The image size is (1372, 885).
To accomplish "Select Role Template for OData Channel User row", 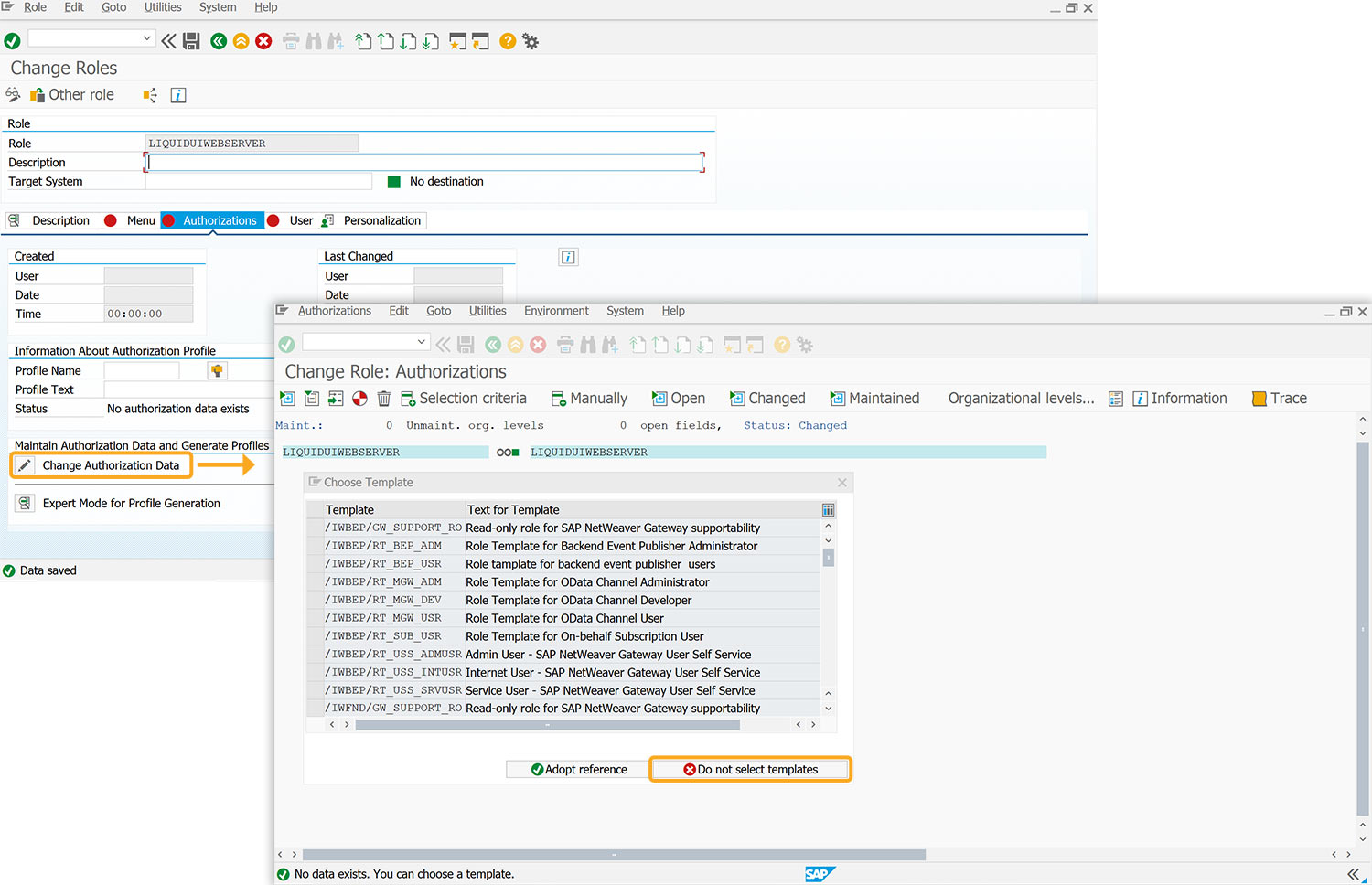I will 563,619.
